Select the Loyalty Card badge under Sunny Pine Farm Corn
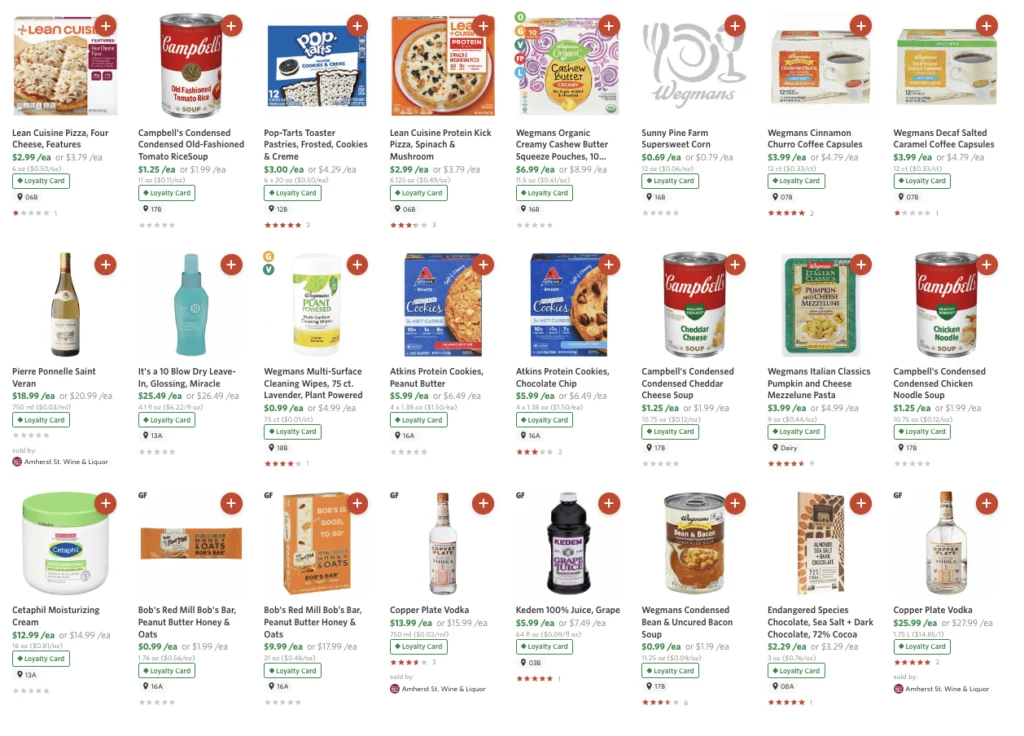1024x736 pixels. 669,181
